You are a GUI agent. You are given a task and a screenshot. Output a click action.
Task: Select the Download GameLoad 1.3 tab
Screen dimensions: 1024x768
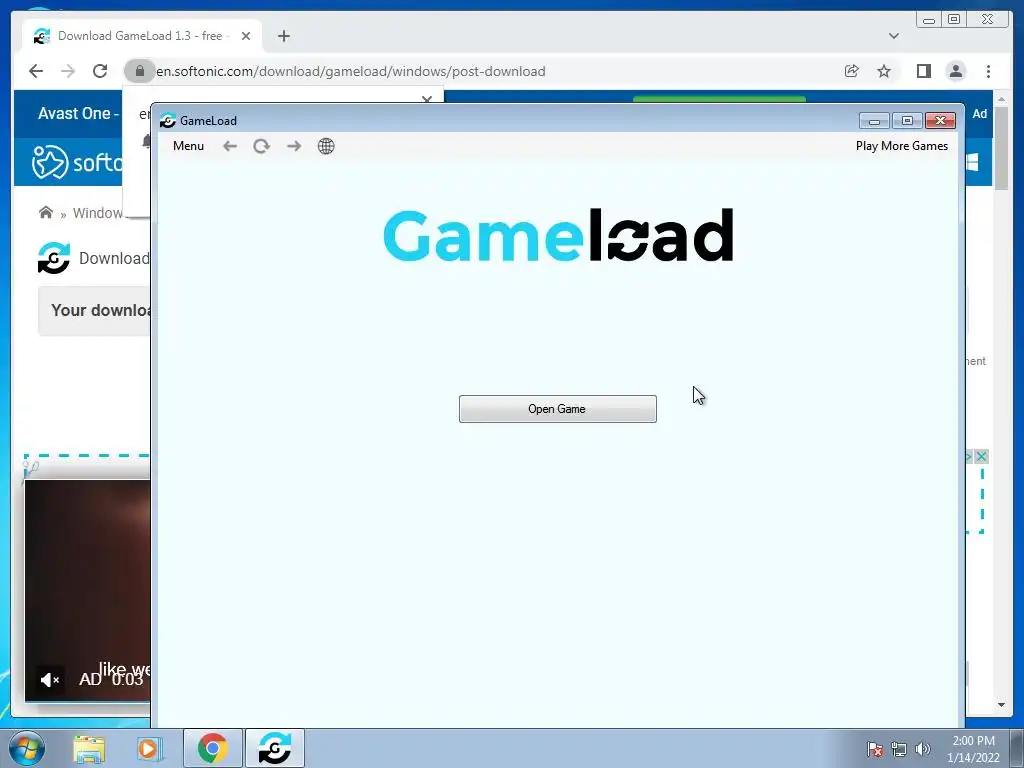click(142, 36)
